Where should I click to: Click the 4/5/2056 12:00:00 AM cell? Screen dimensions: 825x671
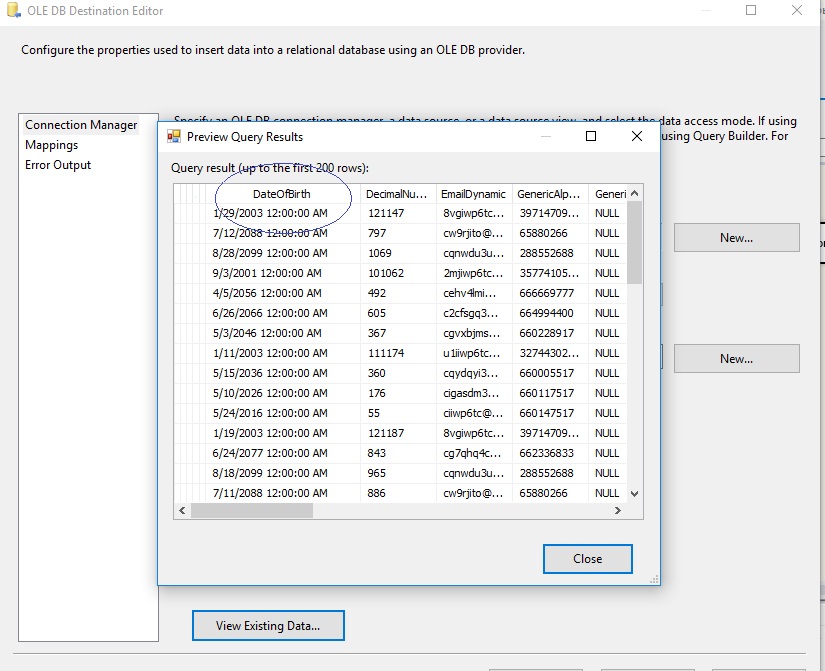coord(283,293)
